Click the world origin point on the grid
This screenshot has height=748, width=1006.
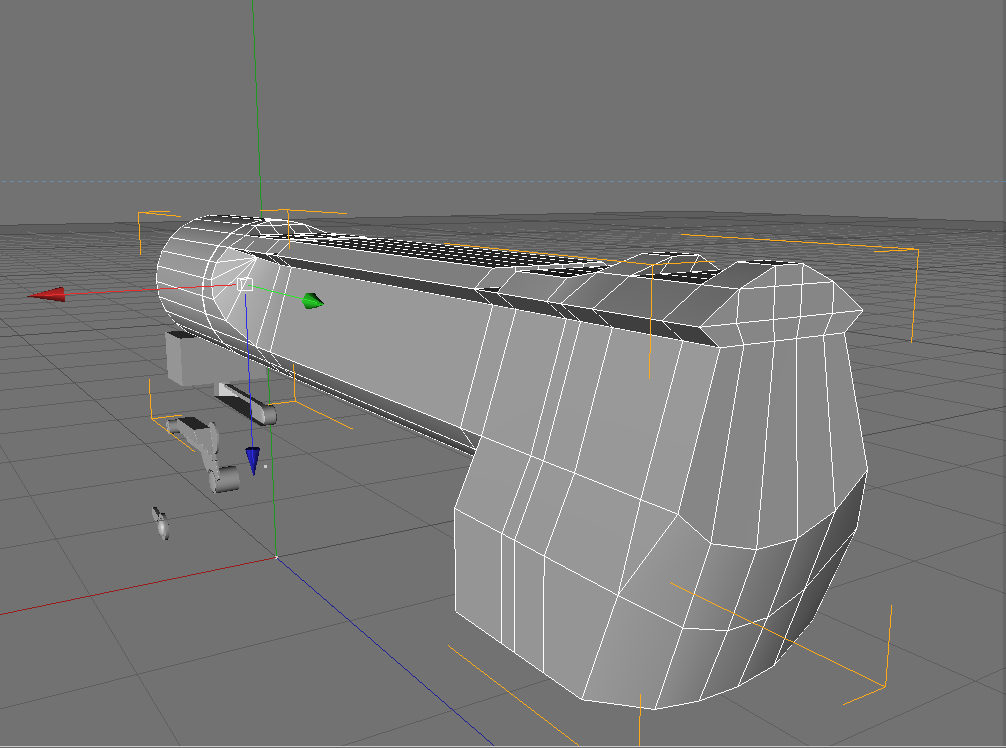coord(277,557)
